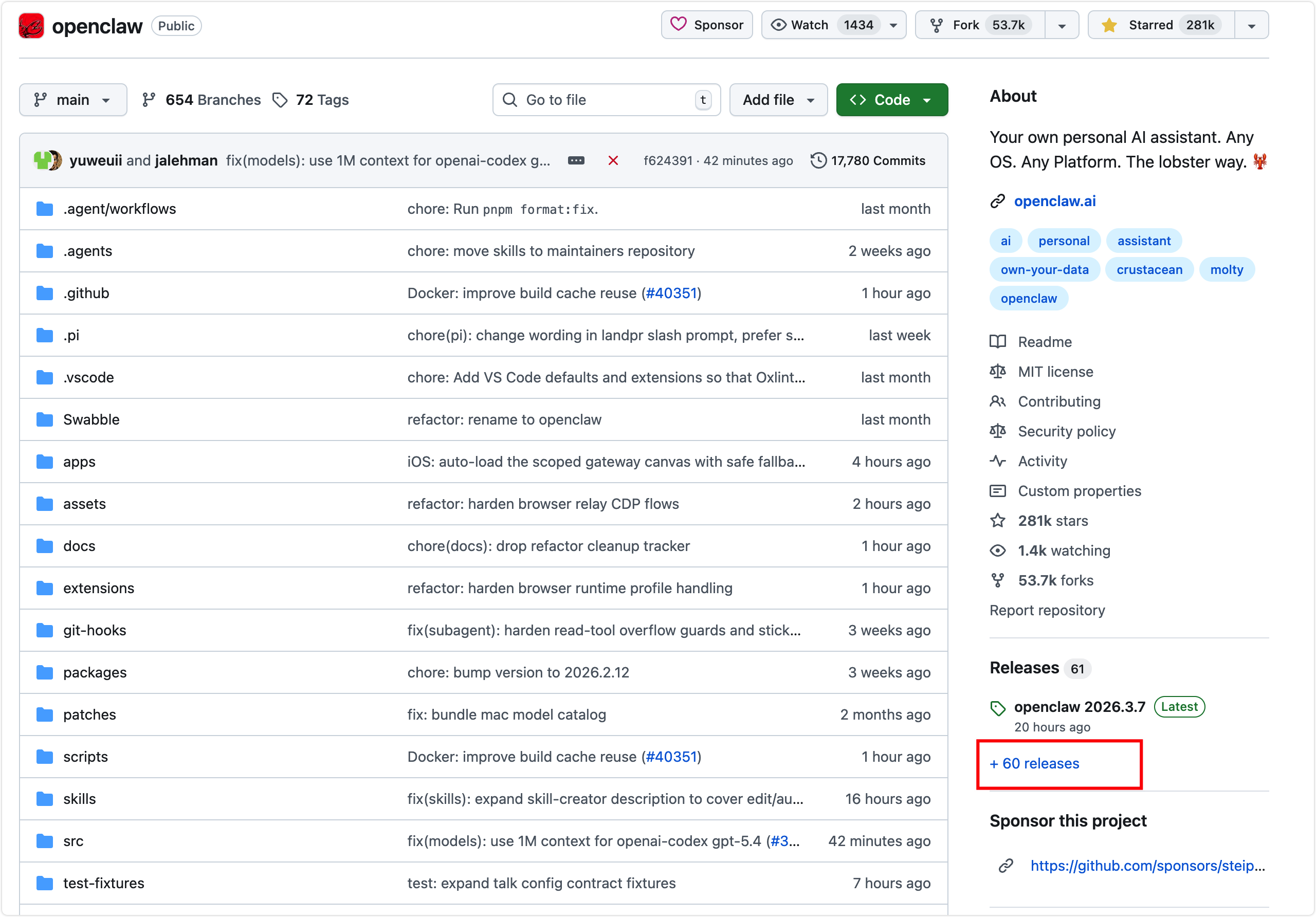Viewport: 1316px width, 917px height.
Task: Open the main branch dropdown
Action: pos(73,100)
